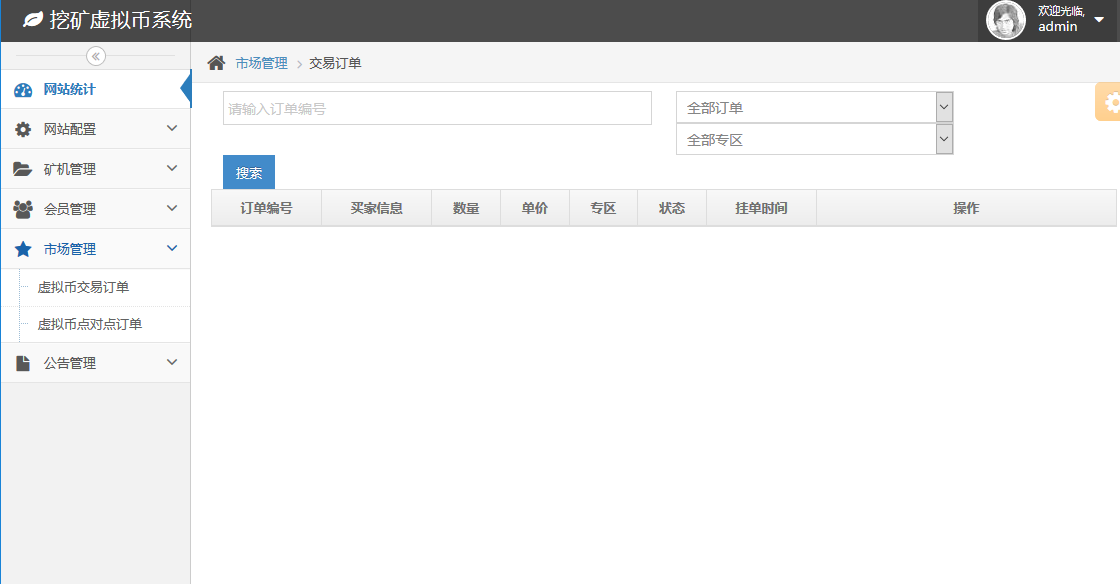Click the folder icon beside 矿机管理
1120x584 pixels.
[23, 170]
